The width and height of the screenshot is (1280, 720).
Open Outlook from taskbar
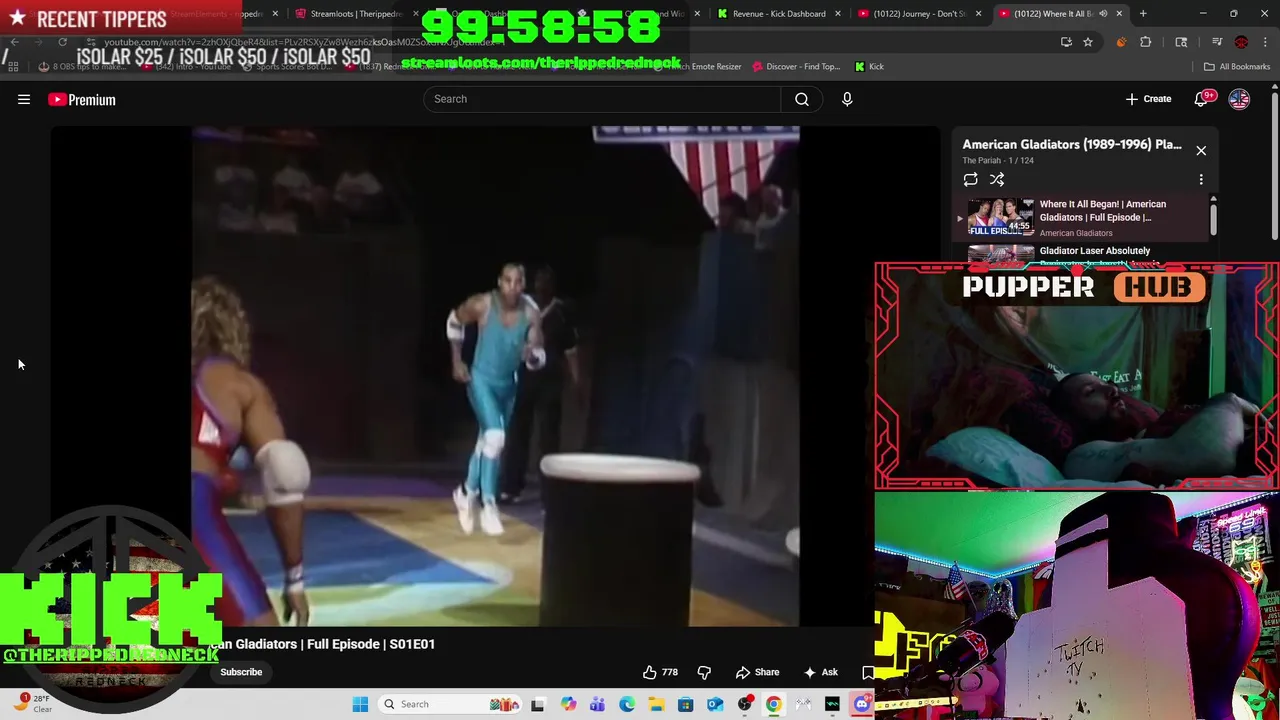715,704
